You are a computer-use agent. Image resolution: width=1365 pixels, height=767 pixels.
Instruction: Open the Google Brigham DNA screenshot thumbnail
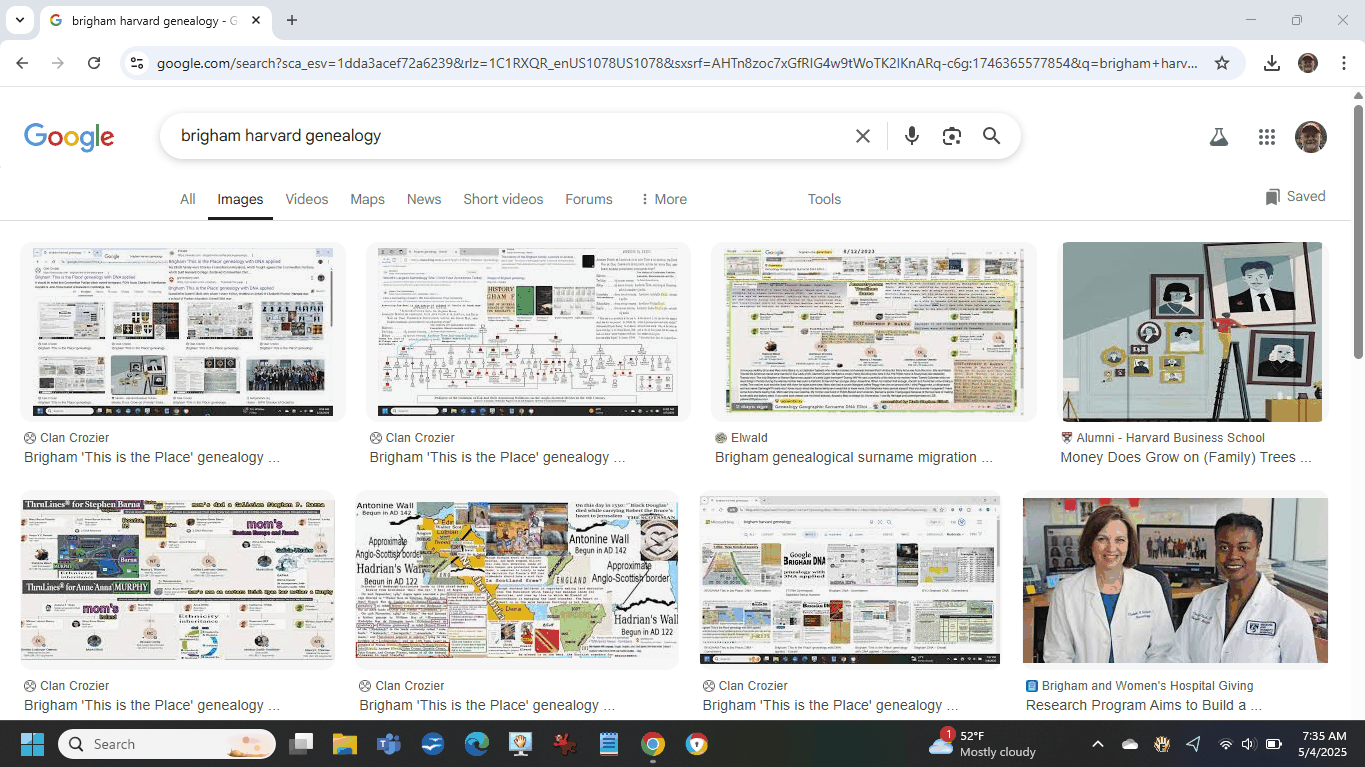pos(850,579)
